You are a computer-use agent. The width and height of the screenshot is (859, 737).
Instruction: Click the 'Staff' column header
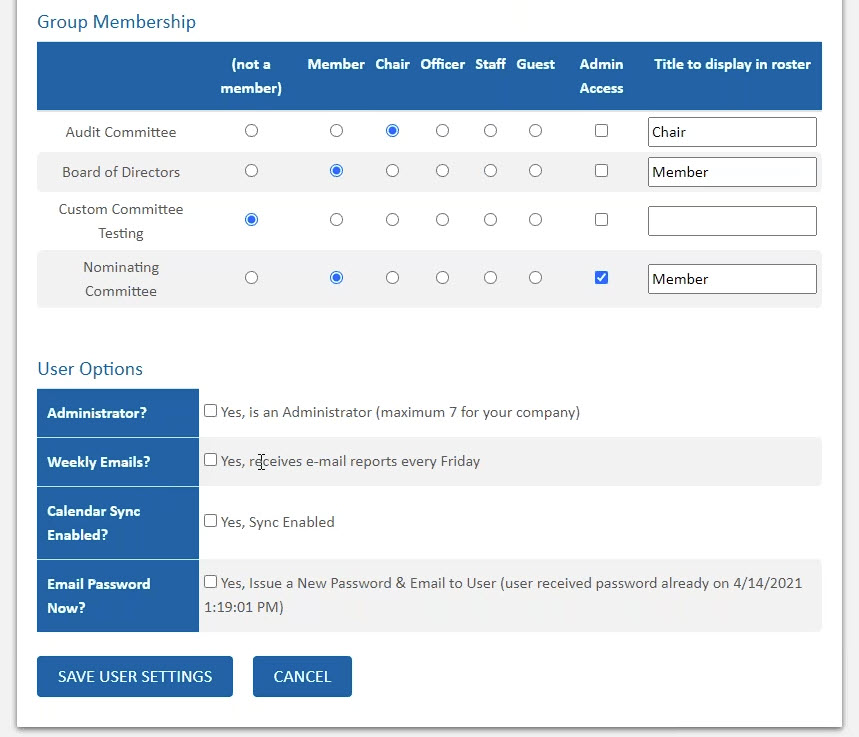[x=490, y=64]
